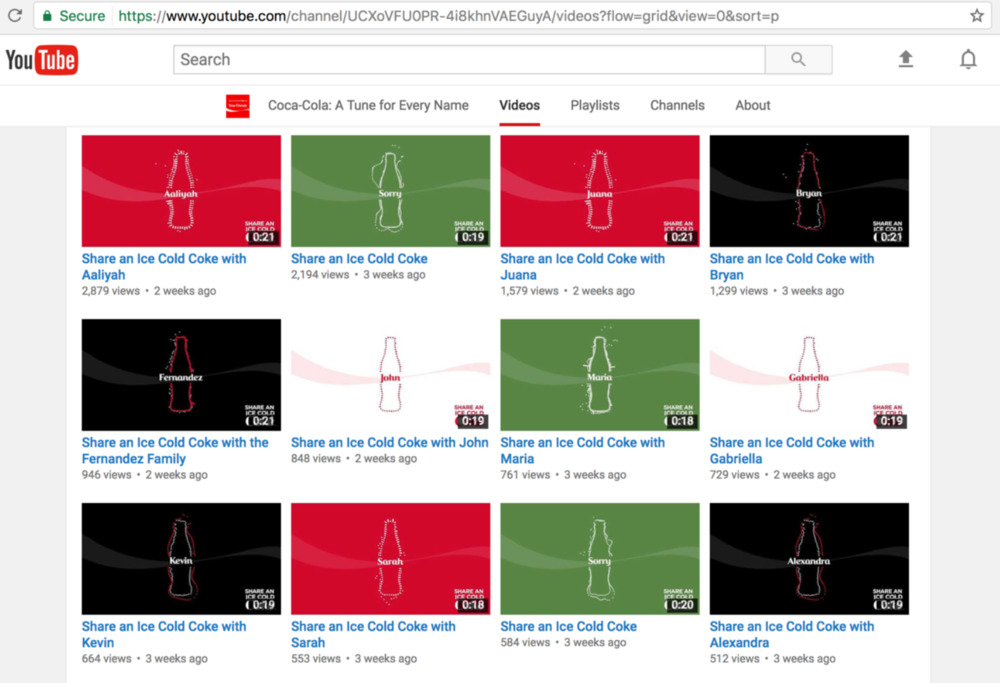This screenshot has height=683, width=1000.
Task: Reload the page with the refresh icon
Action: point(15,15)
